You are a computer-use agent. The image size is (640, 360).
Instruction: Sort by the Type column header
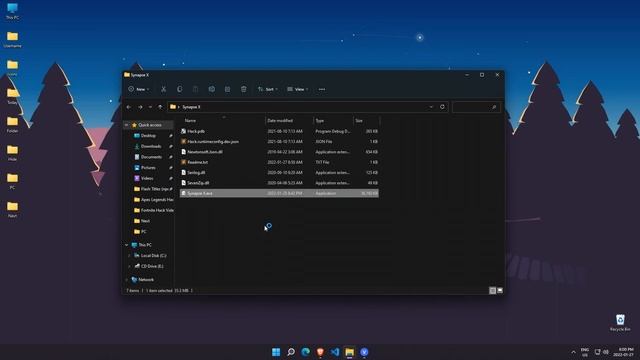320,120
